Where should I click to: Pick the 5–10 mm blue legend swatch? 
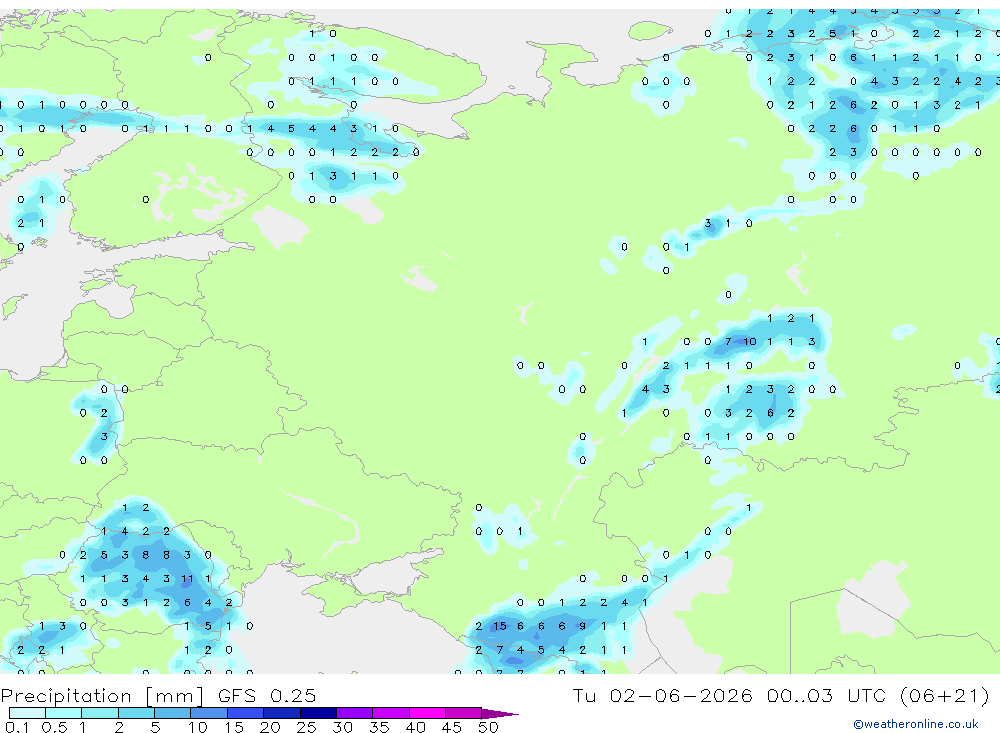tap(173, 713)
